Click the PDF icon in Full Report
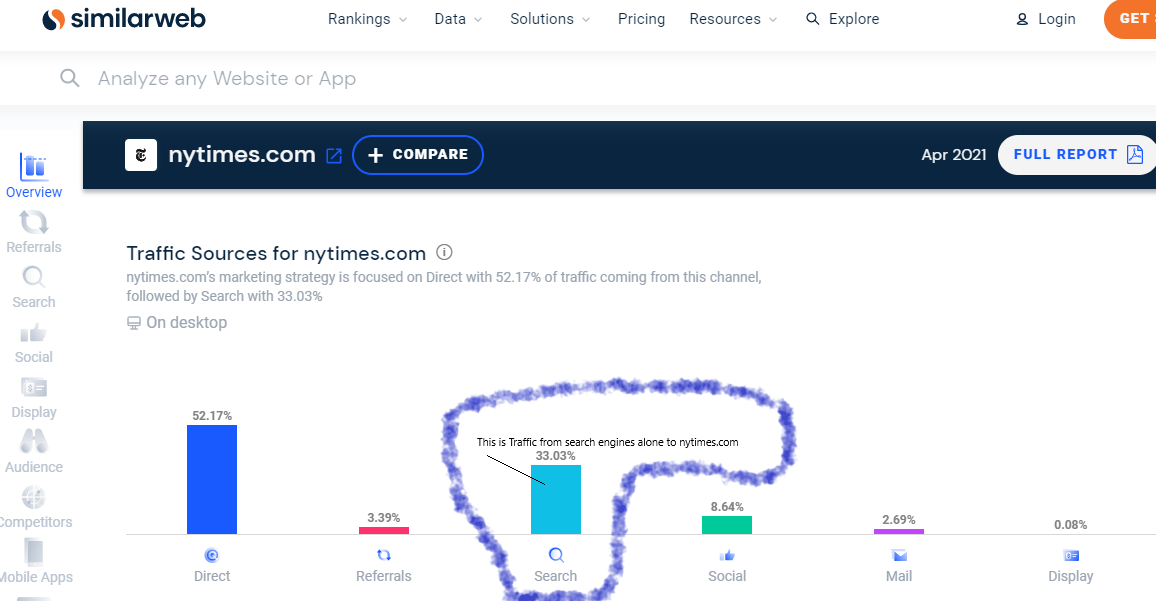 coord(1135,154)
